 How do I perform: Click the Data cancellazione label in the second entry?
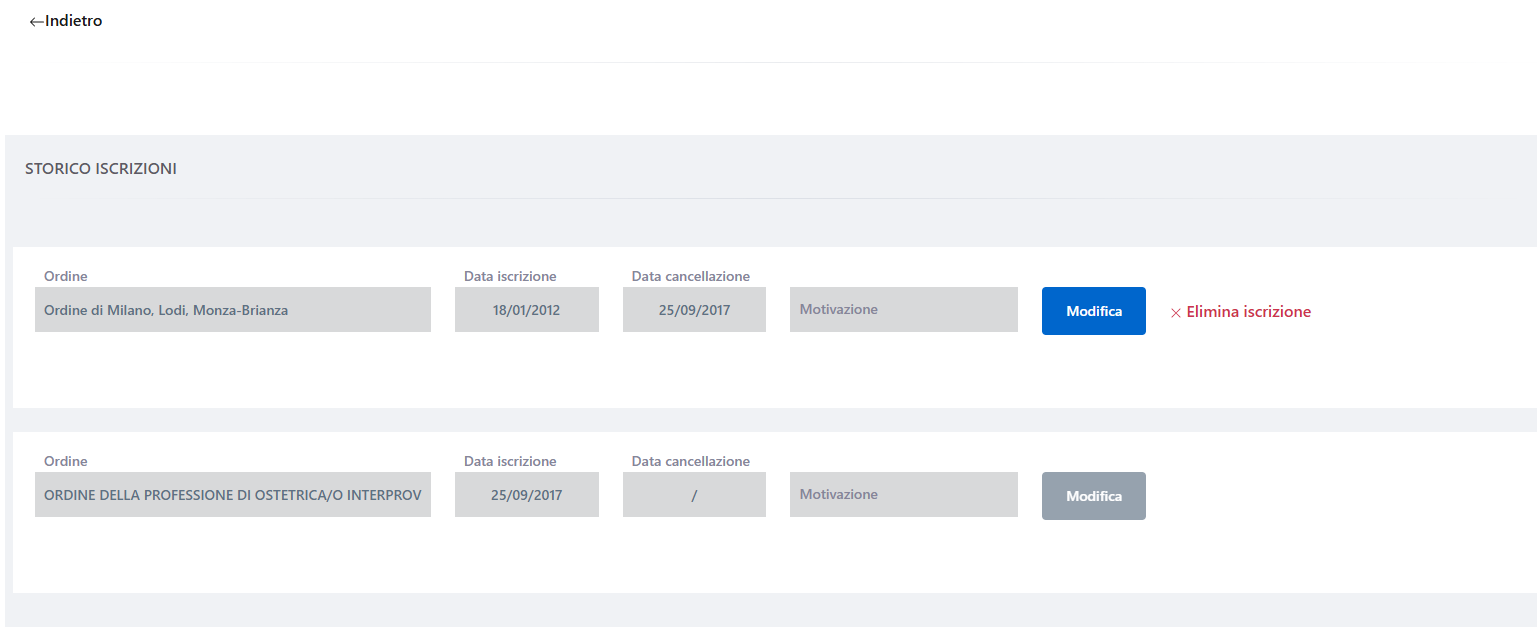690,461
